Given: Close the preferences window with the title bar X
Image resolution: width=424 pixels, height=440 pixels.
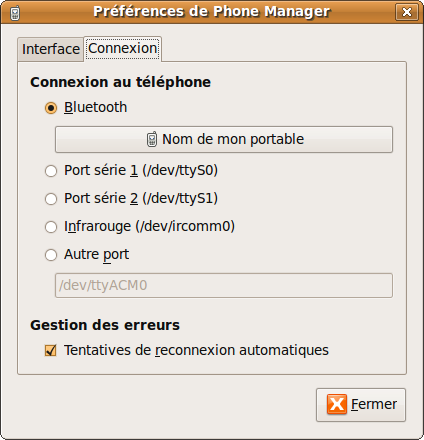Looking at the screenshot, I should pyautogui.click(x=407, y=12).
